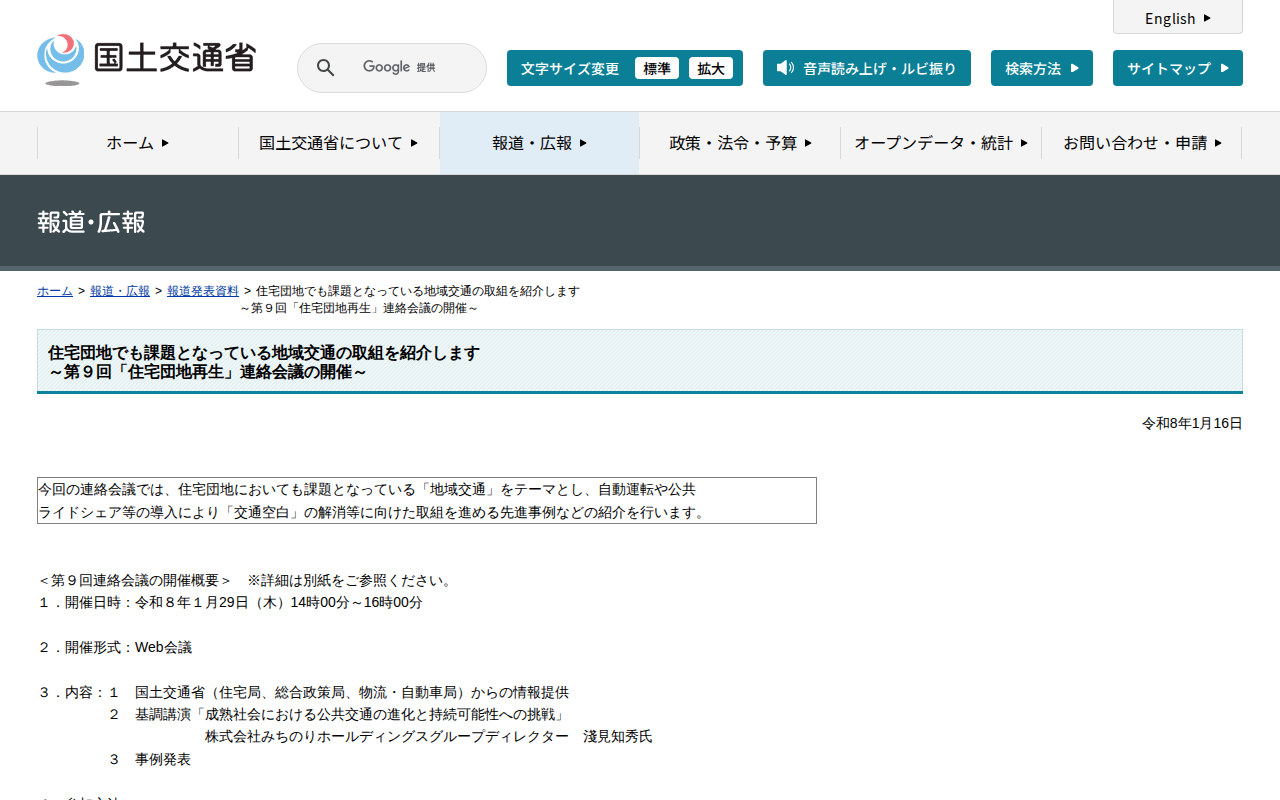Viewport: 1280px width, 800px height.
Task: Click the search magnifier icon
Action: (325, 68)
